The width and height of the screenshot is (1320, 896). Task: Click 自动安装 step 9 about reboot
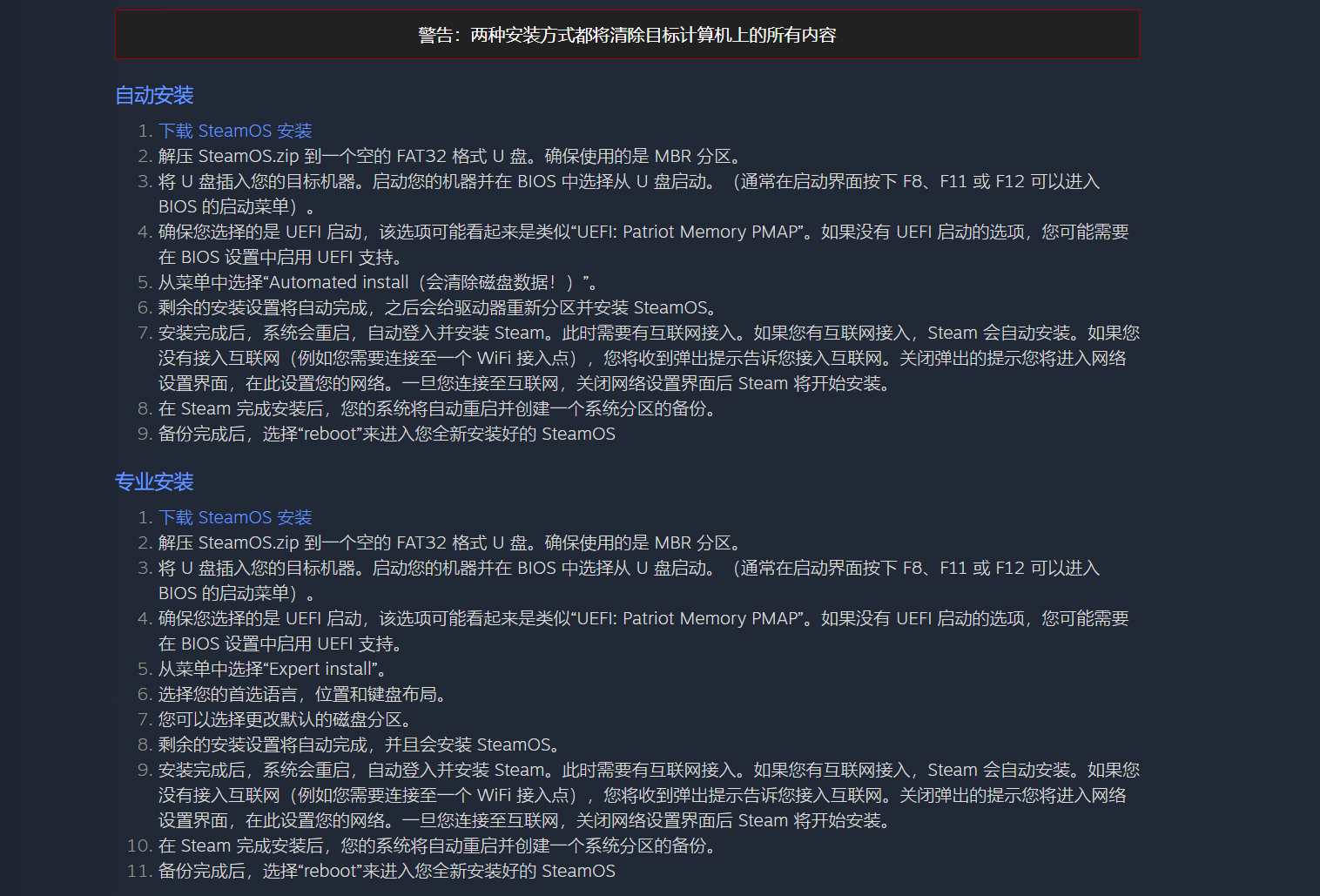(x=387, y=434)
